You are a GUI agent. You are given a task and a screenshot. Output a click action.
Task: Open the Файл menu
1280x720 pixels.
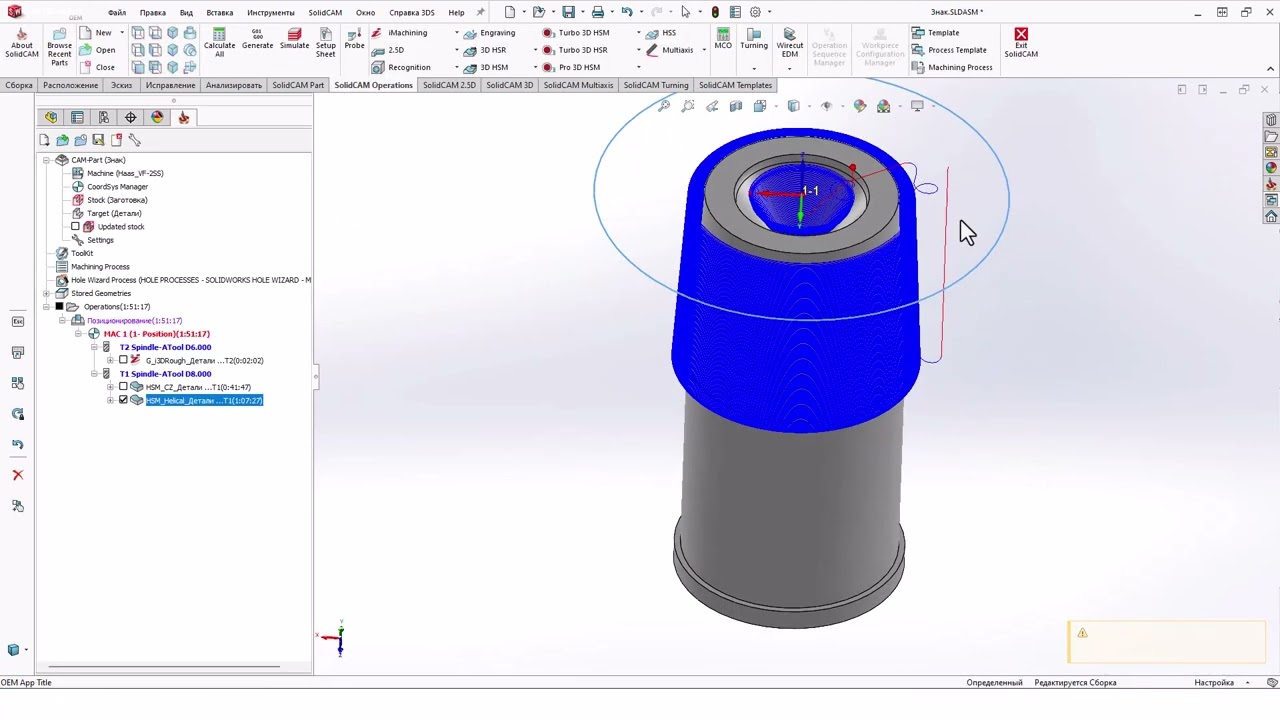tap(117, 12)
